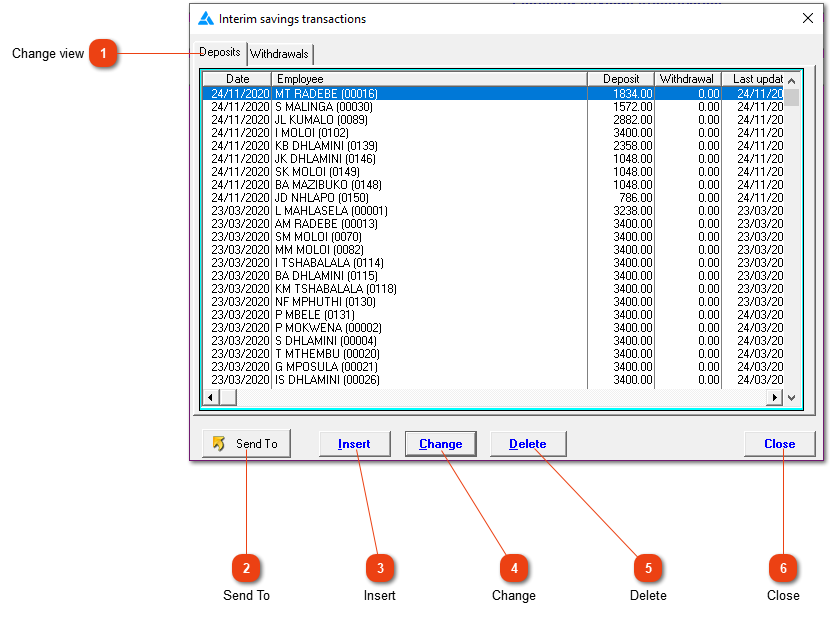Image resolution: width=832 pixels, height=619 pixels.
Task: Click deposit amount 786.00
Action: click(636, 198)
